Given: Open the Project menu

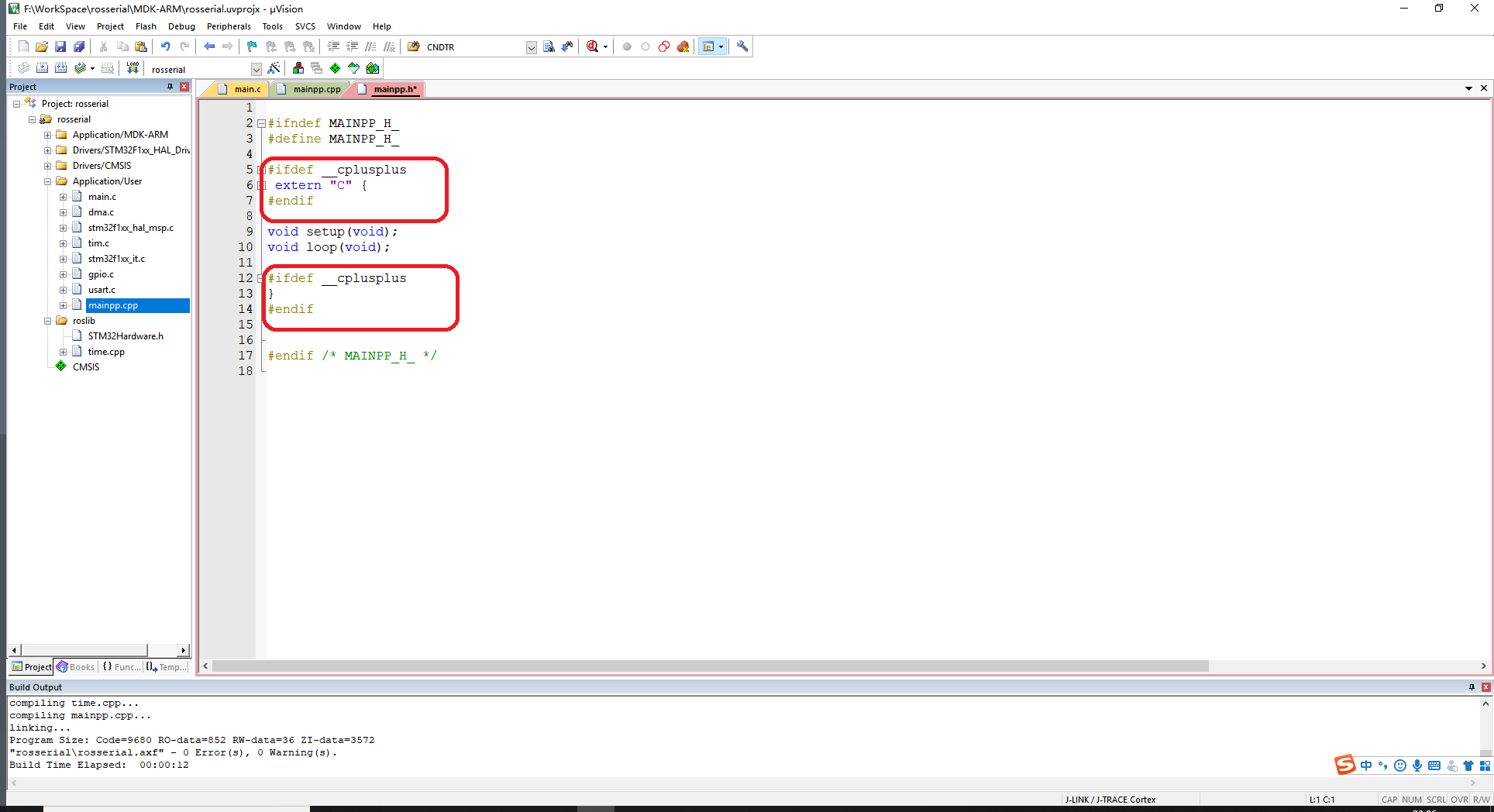Looking at the screenshot, I should pyautogui.click(x=110, y=26).
